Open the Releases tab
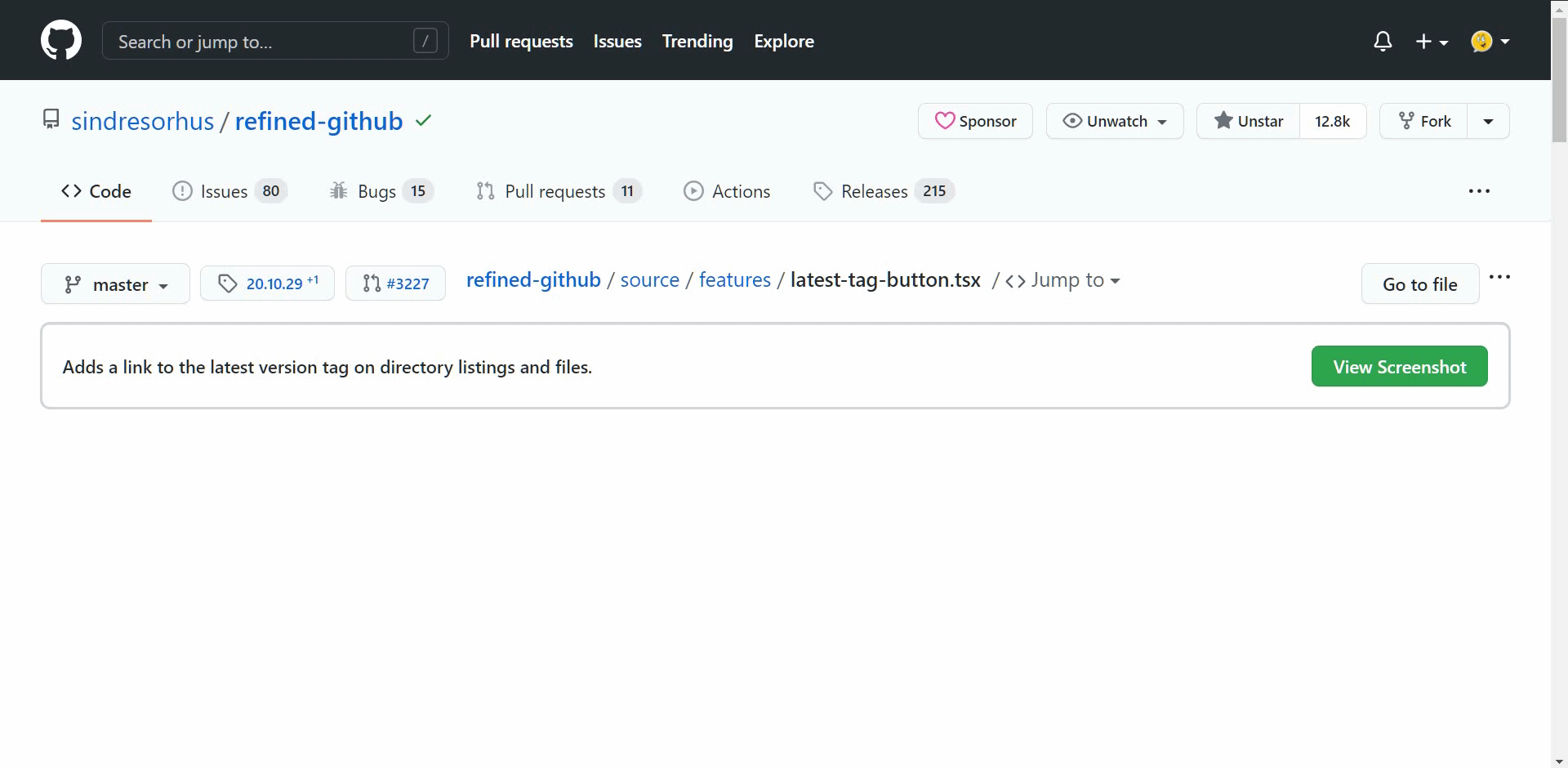This screenshot has width=1568, height=768. 884,191
